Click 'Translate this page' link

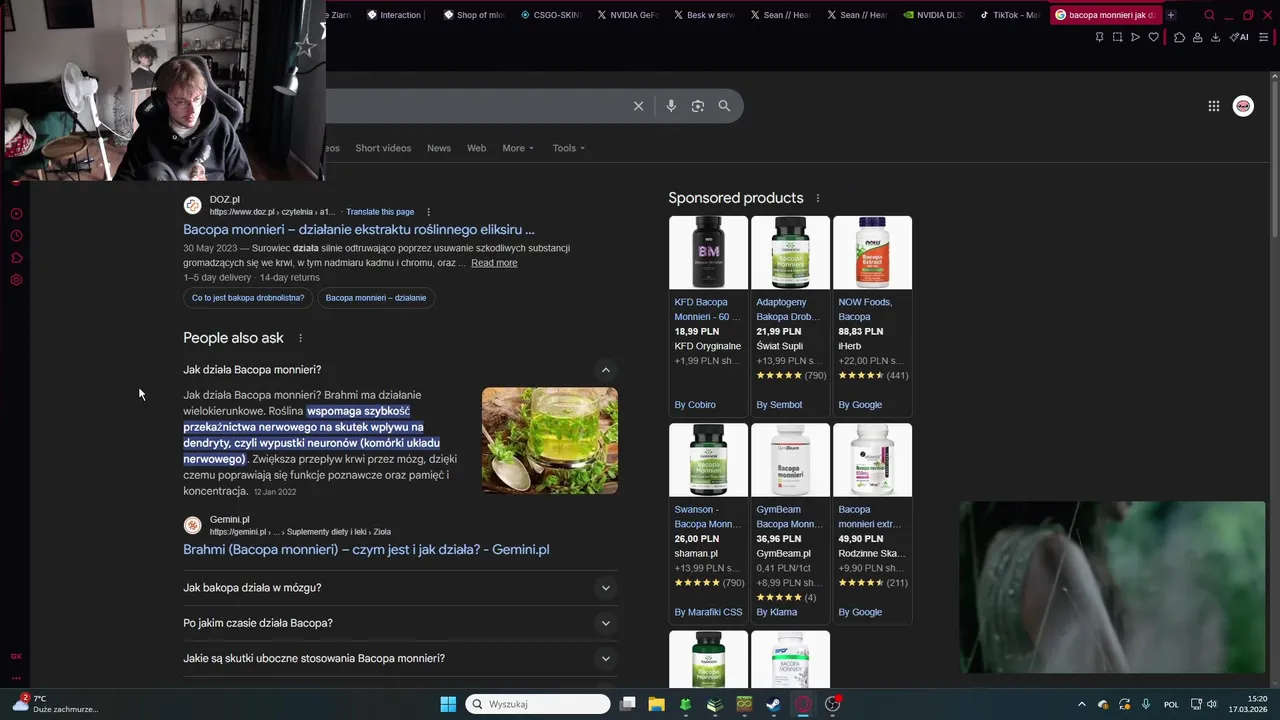tap(380, 212)
